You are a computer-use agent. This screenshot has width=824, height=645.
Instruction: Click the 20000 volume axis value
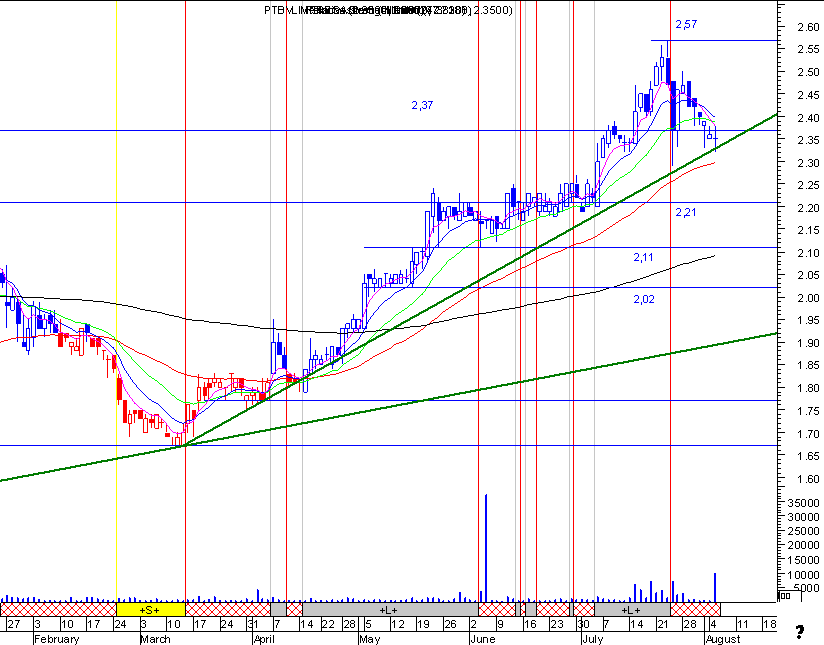point(803,545)
